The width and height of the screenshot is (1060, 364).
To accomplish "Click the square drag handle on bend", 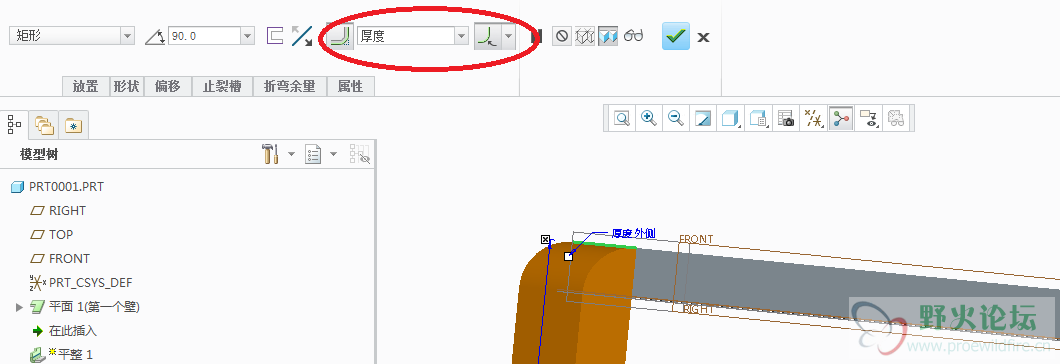I will tap(568, 256).
